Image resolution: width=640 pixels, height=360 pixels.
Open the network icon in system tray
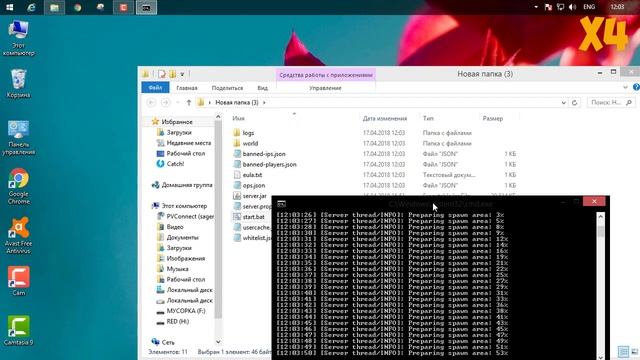[x=560, y=7]
